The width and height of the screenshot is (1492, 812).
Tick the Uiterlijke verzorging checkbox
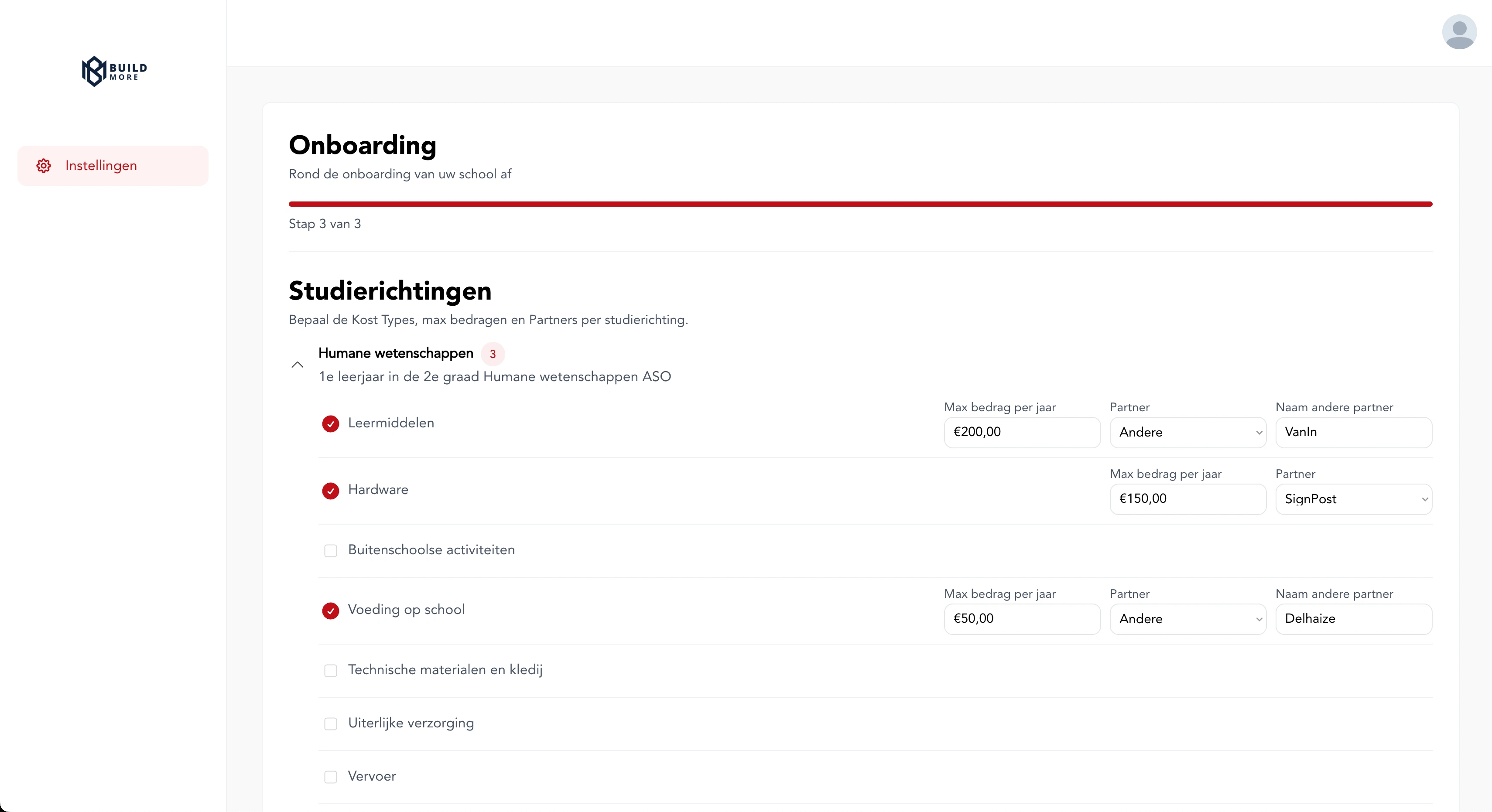pyautogui.click(x=330, y=724)
